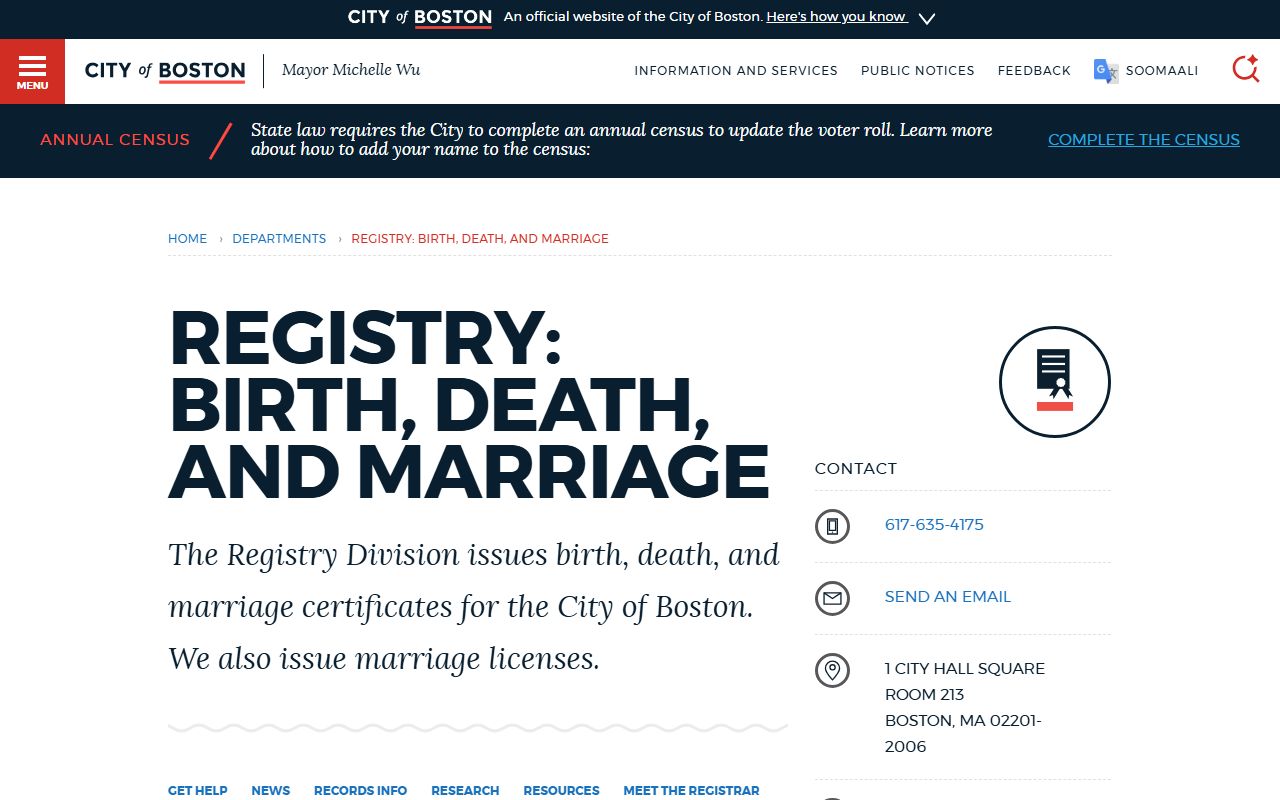Jump to Research section tab
The height and width of the screenshot is (800, 1280).
coord(465,790)
